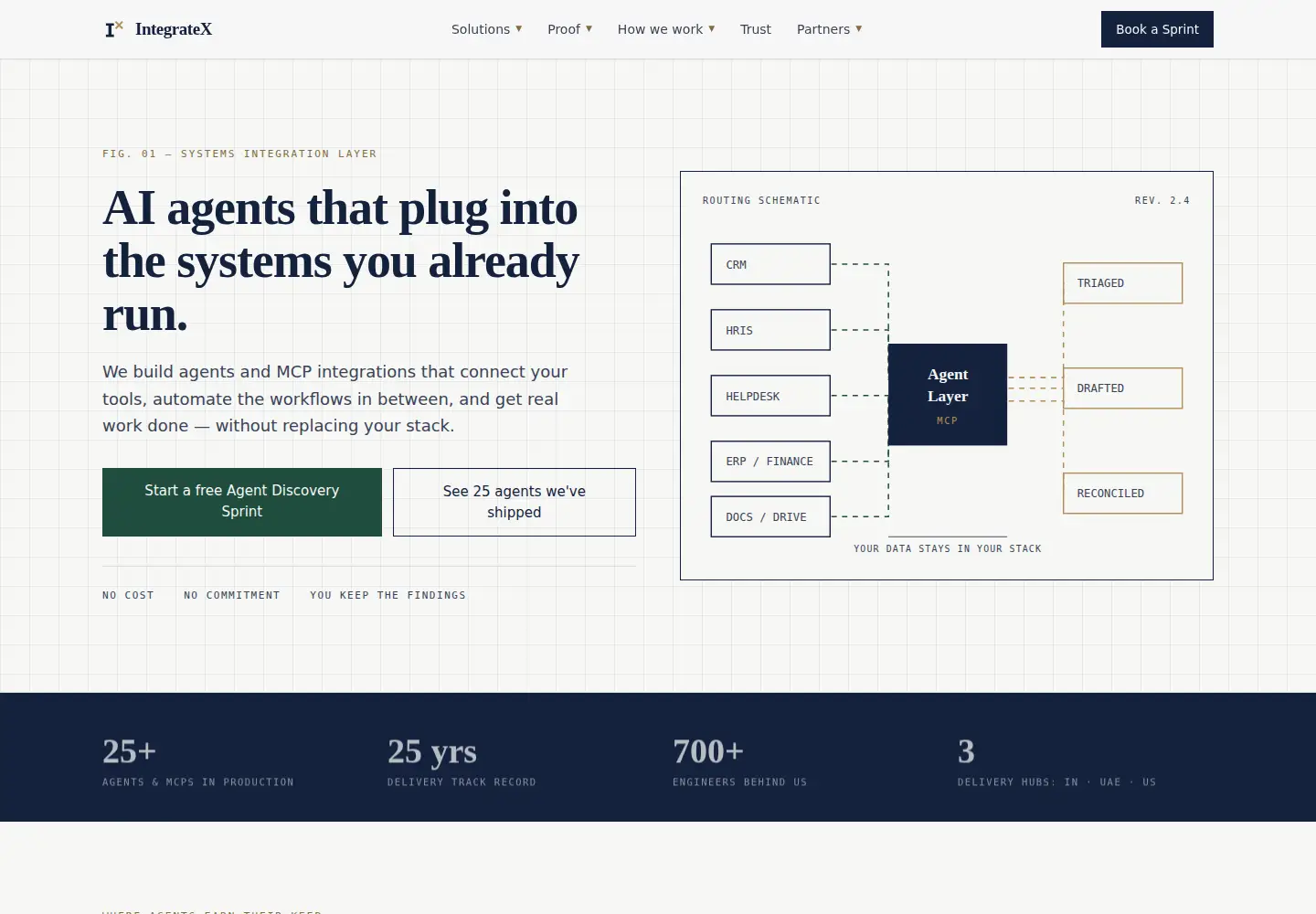The image size is (1316, 914).
Task: Click YOUR DATA STAYS IN YOUR STACK caption
Action: point(948,548)
